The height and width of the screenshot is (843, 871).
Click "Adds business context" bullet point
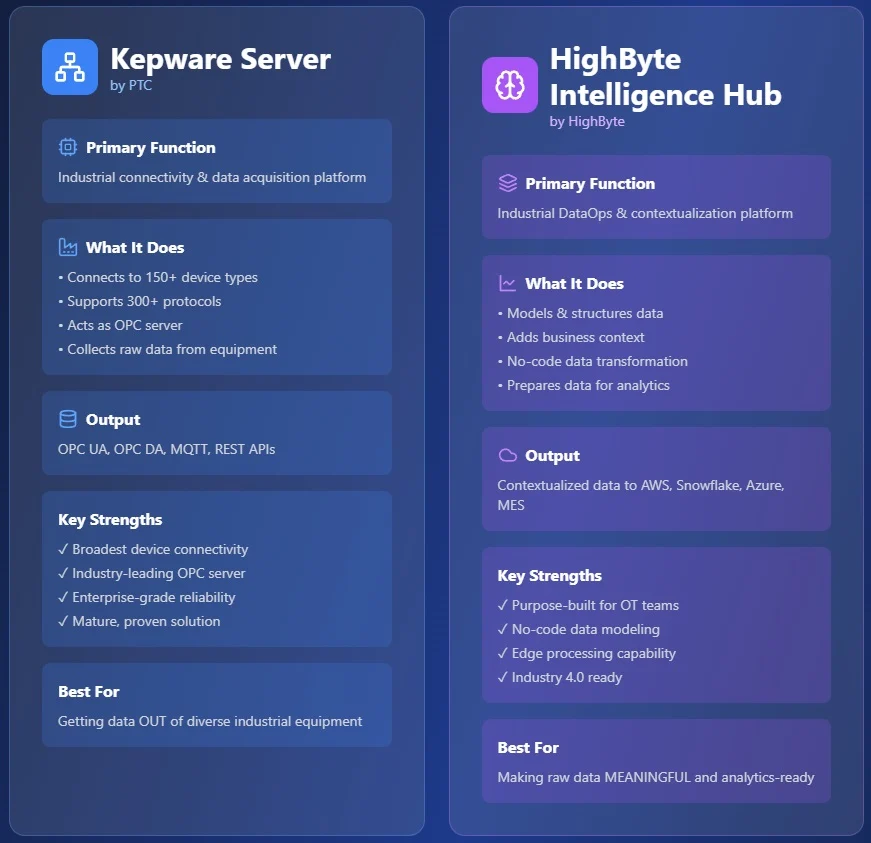click(571, 337)
